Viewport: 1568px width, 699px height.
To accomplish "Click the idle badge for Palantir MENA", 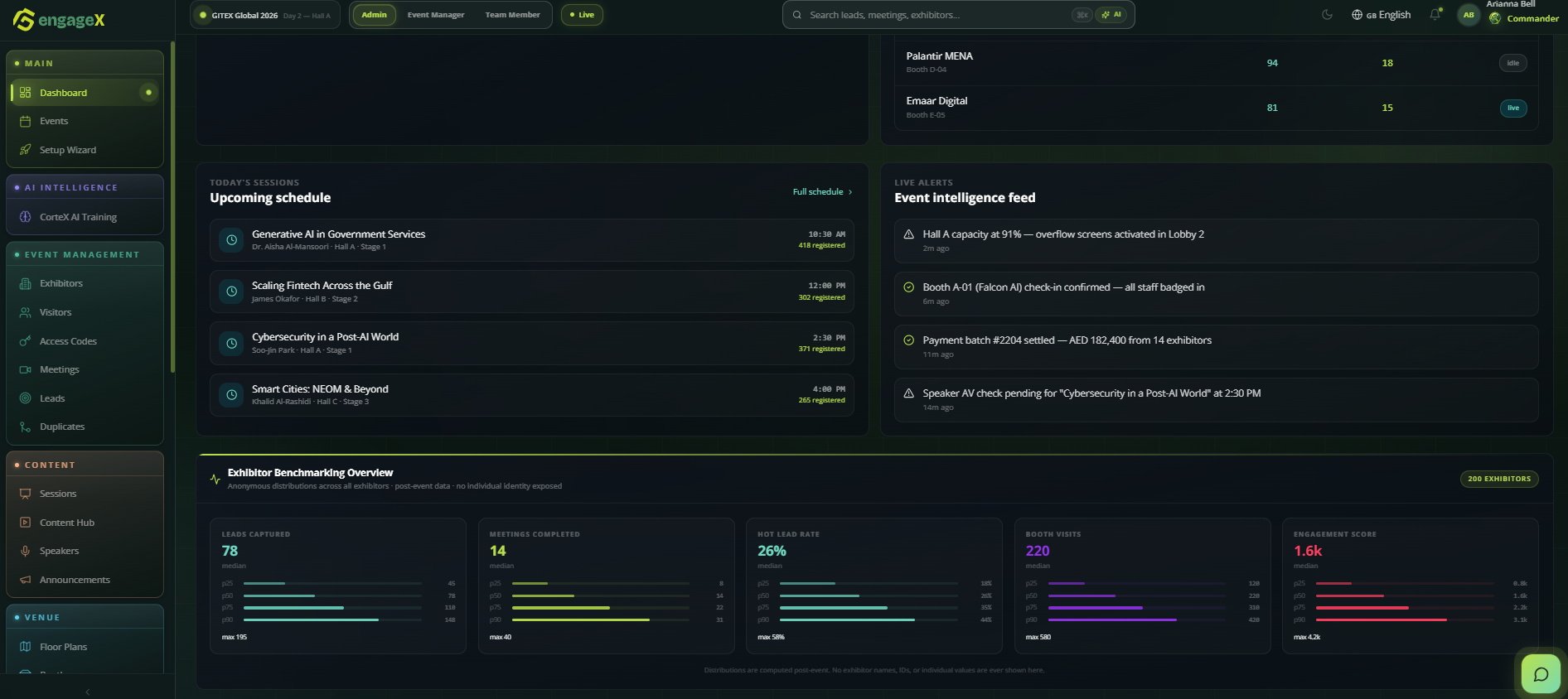I will 1512,63.
